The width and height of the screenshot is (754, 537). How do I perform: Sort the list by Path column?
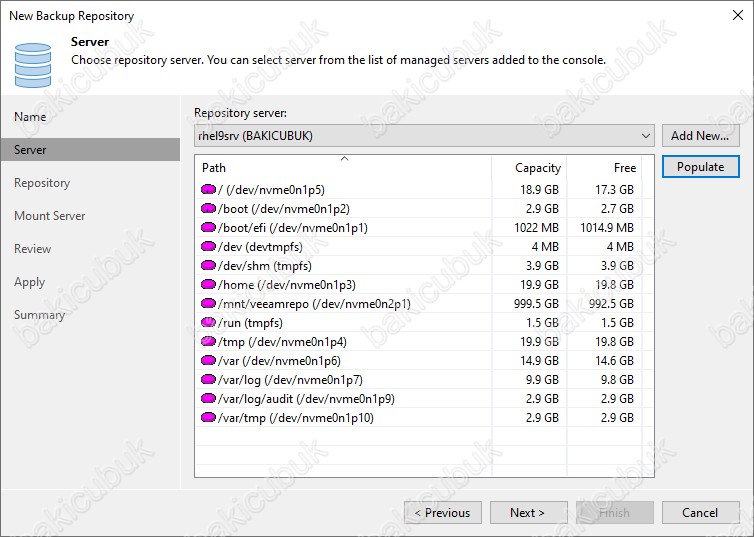coord(343,168)
